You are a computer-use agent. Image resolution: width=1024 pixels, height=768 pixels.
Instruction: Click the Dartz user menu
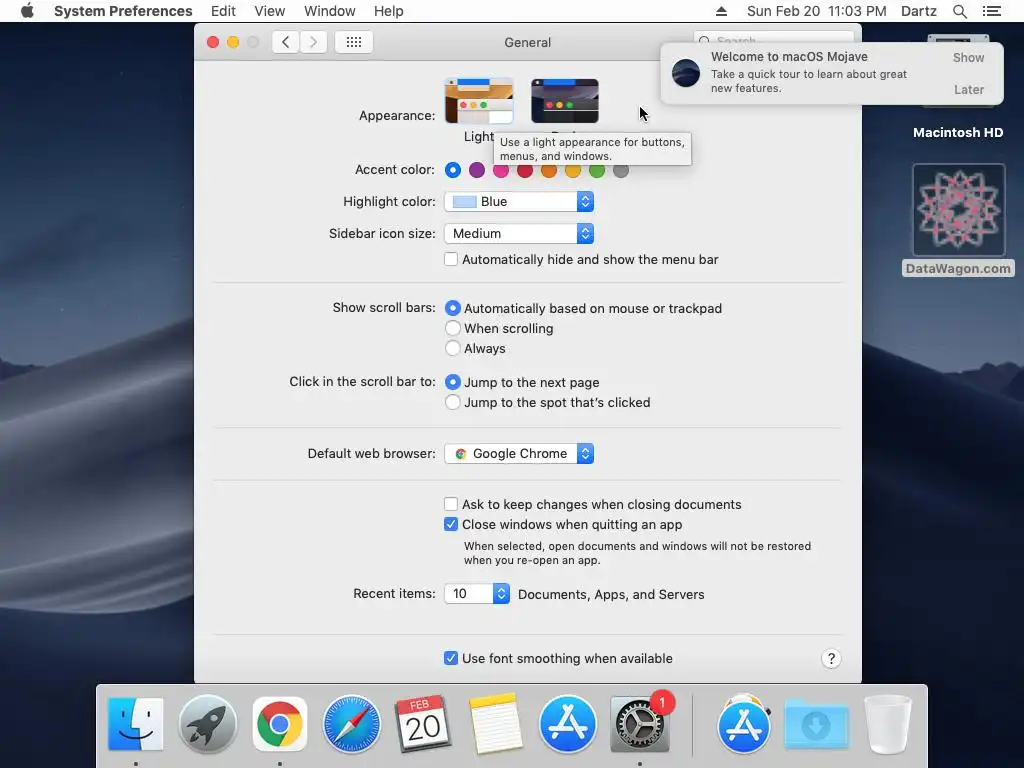919,11
